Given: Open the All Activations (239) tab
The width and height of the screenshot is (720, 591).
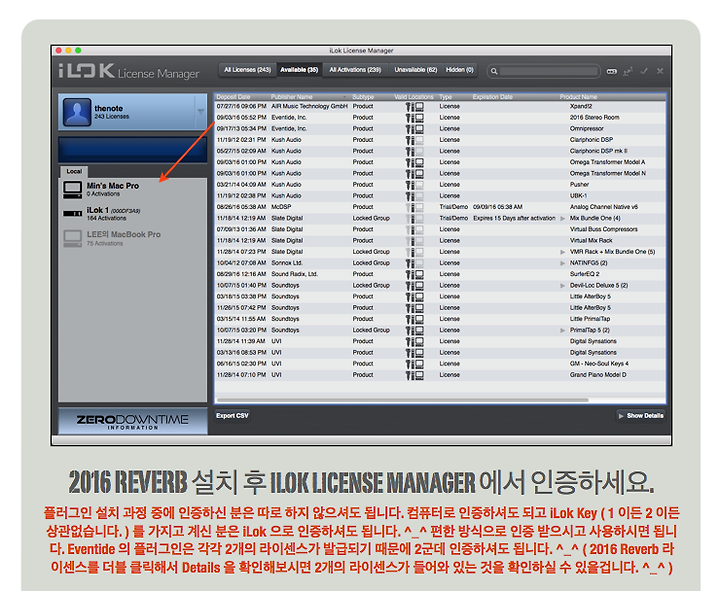Looking at the screenshot, I should click(355, 70).
